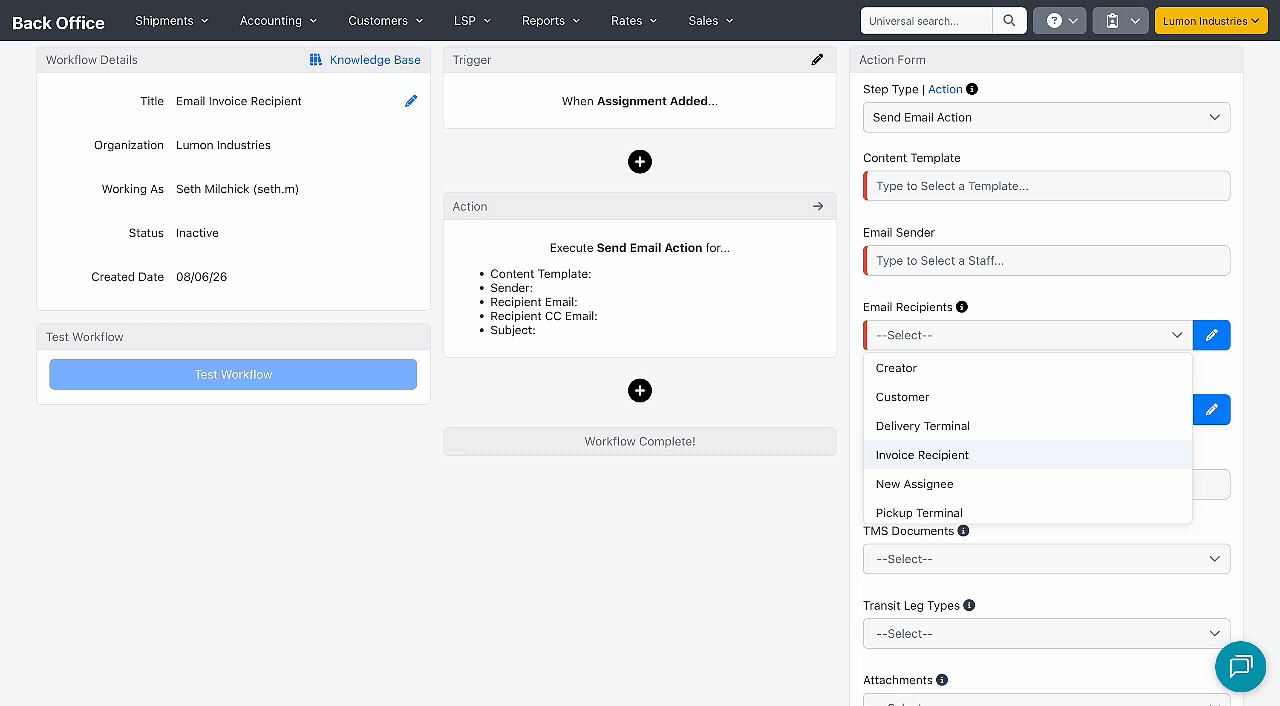Click the universal search magnifier button
This screenshot has height=706, width=1280.
pyautogui.click(x=1010, y=20)
